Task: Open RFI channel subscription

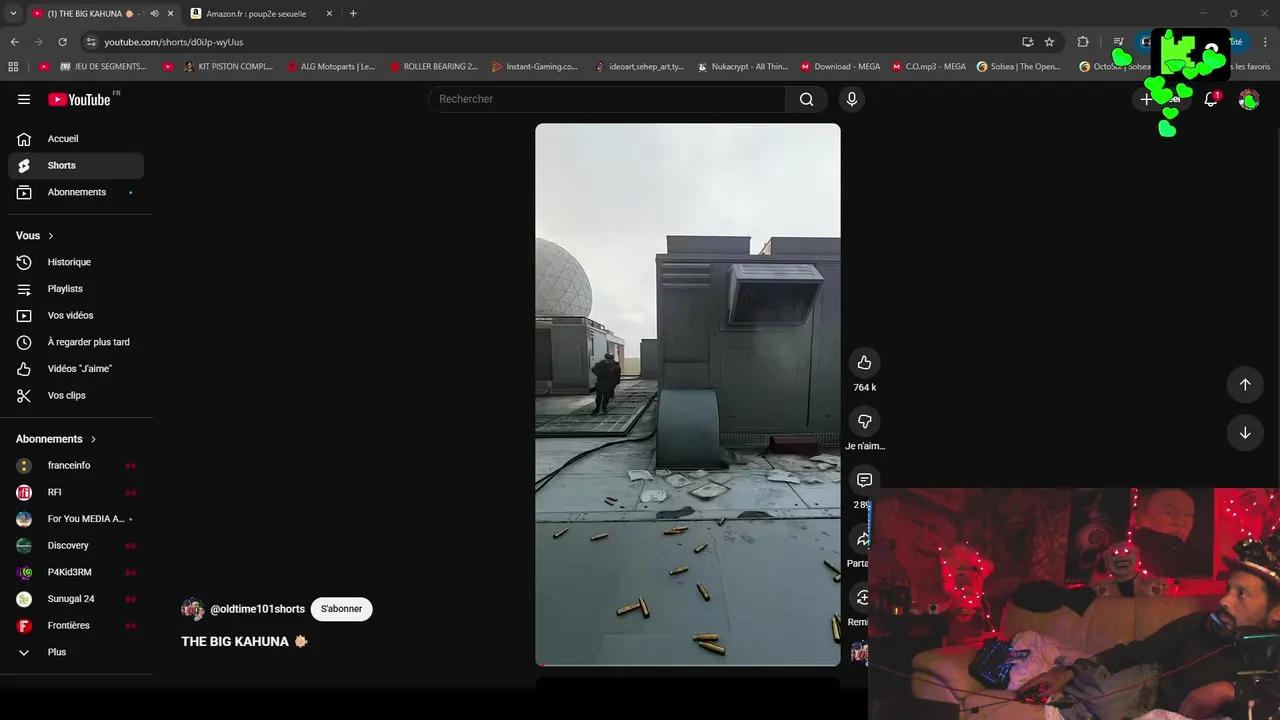Action: (75, 492)
